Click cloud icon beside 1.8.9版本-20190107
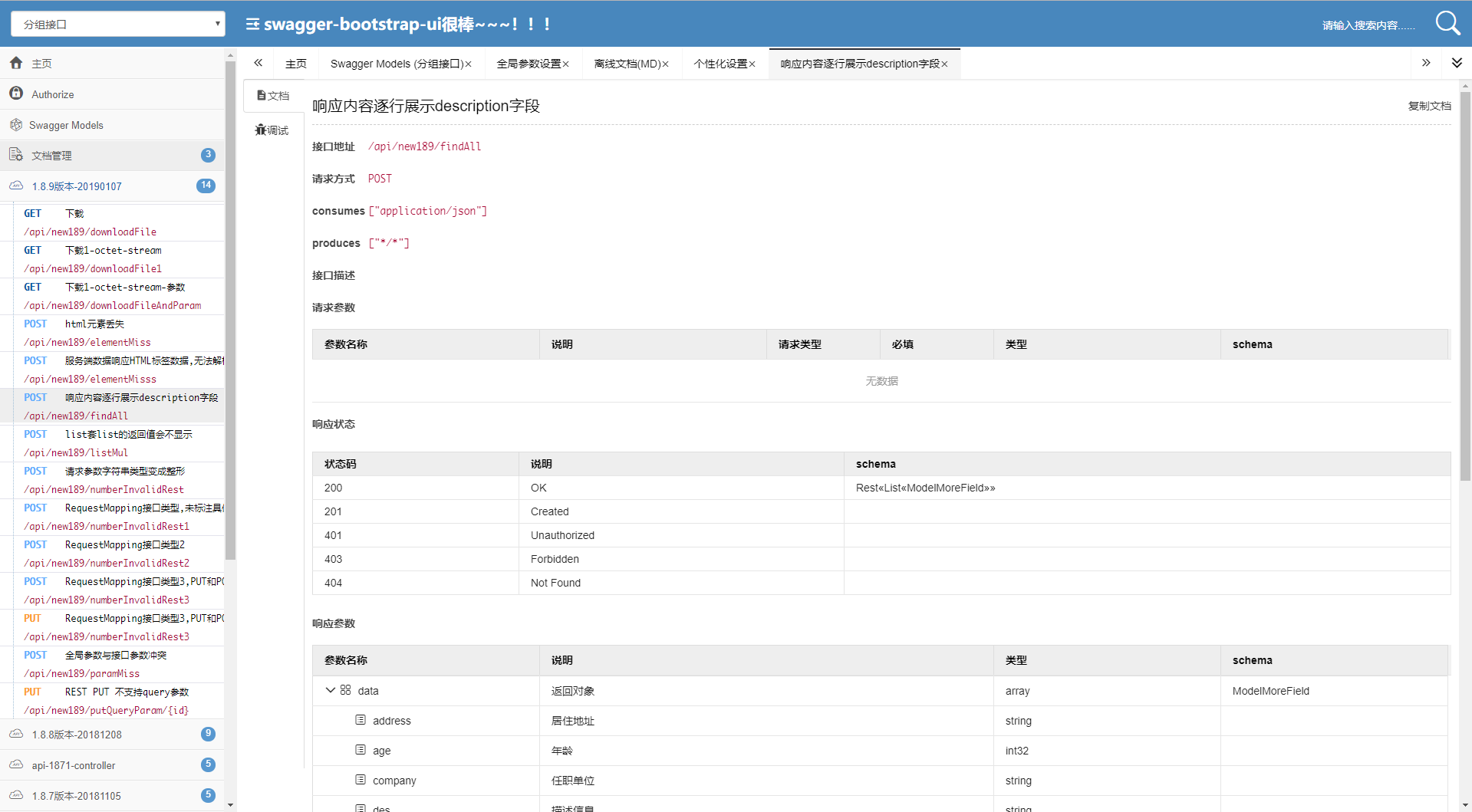Image resolution: width=1472 pixels, height=812 pixels. click(16, 186)
